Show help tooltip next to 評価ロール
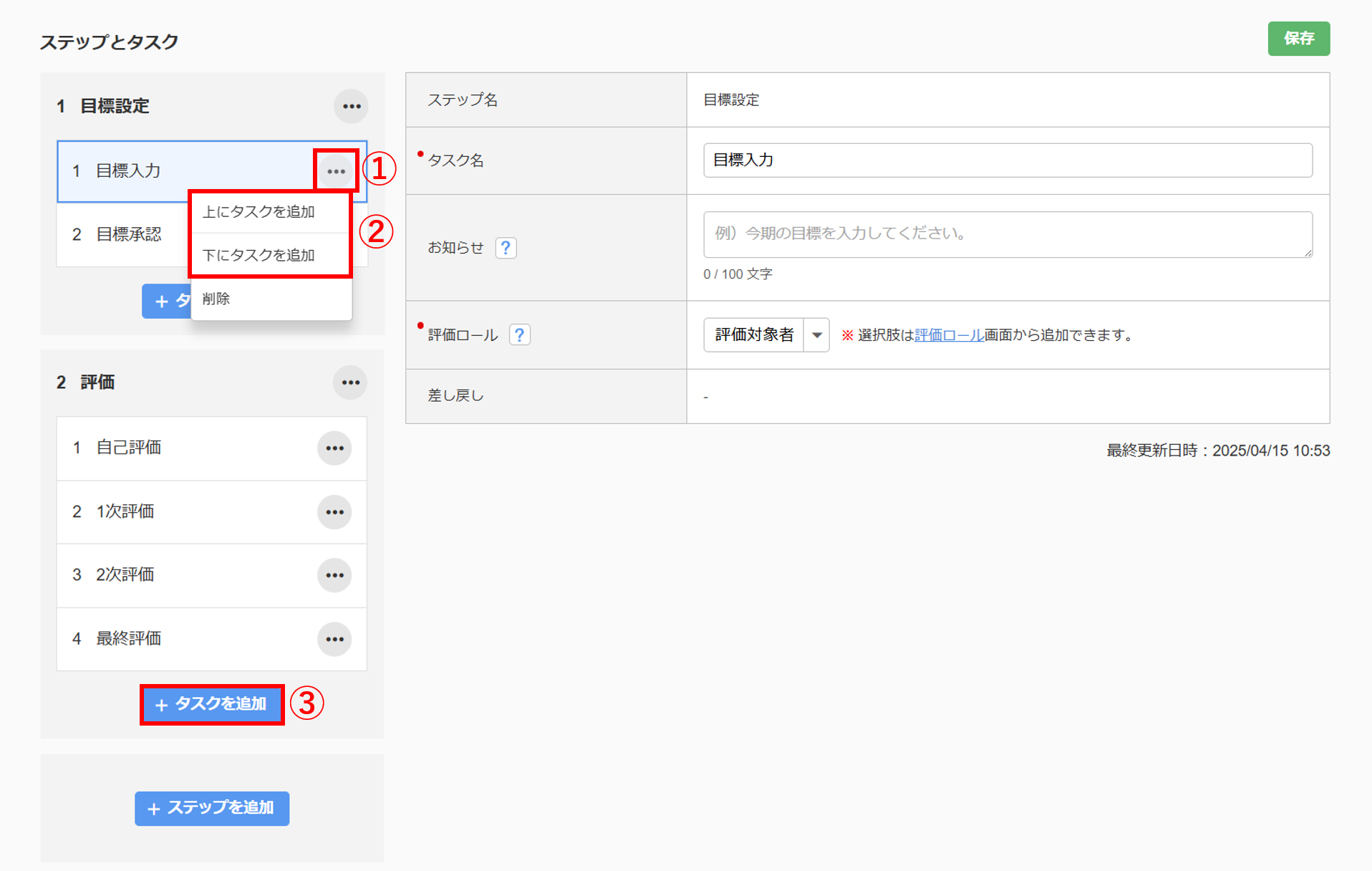The width and height of the screenshot is (1372, 871). [520, 335]
